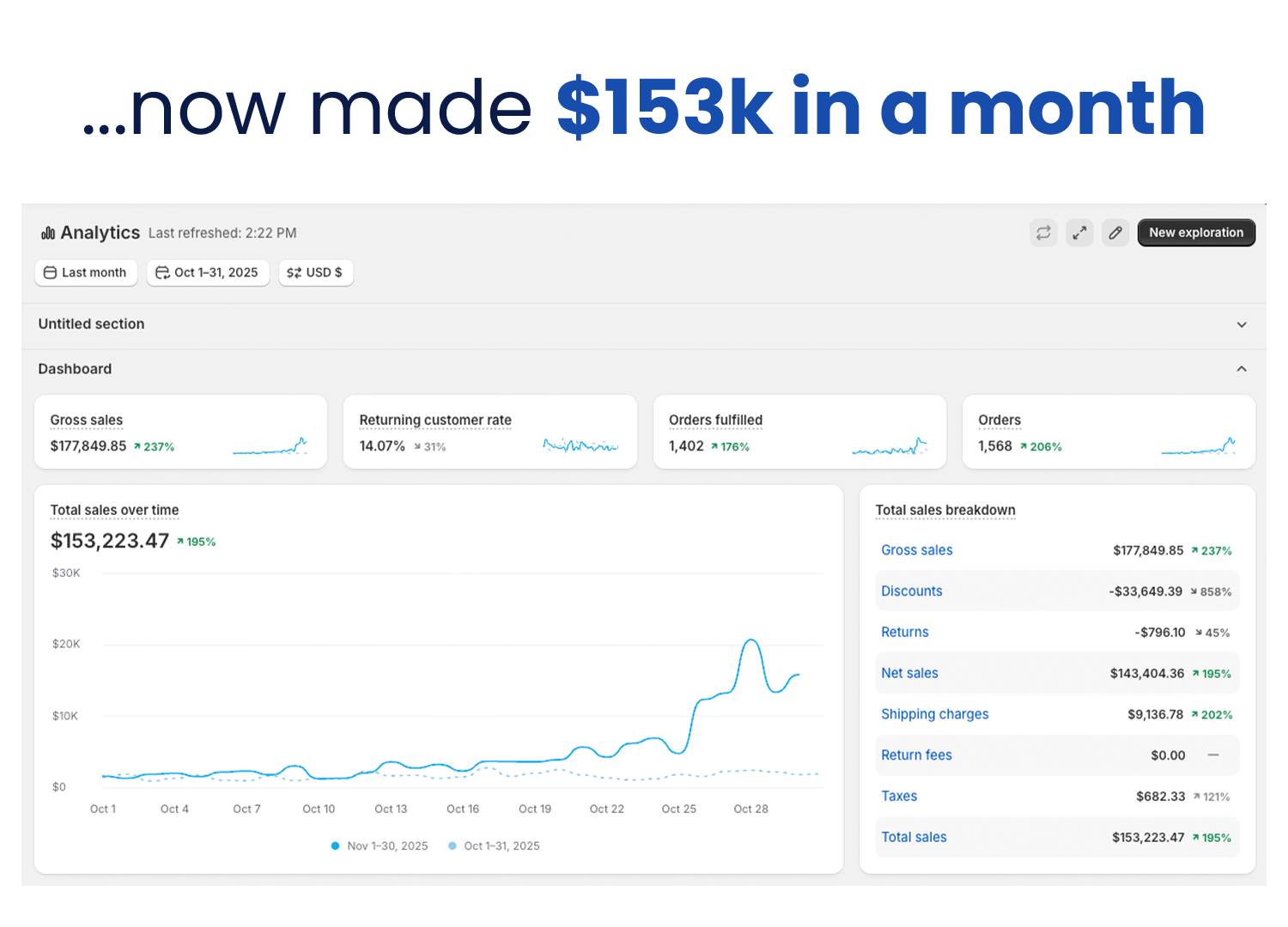The width and height of the screenshot is (1288, 927).
Task: Click the pencil edit icon
Action: 1115,233
